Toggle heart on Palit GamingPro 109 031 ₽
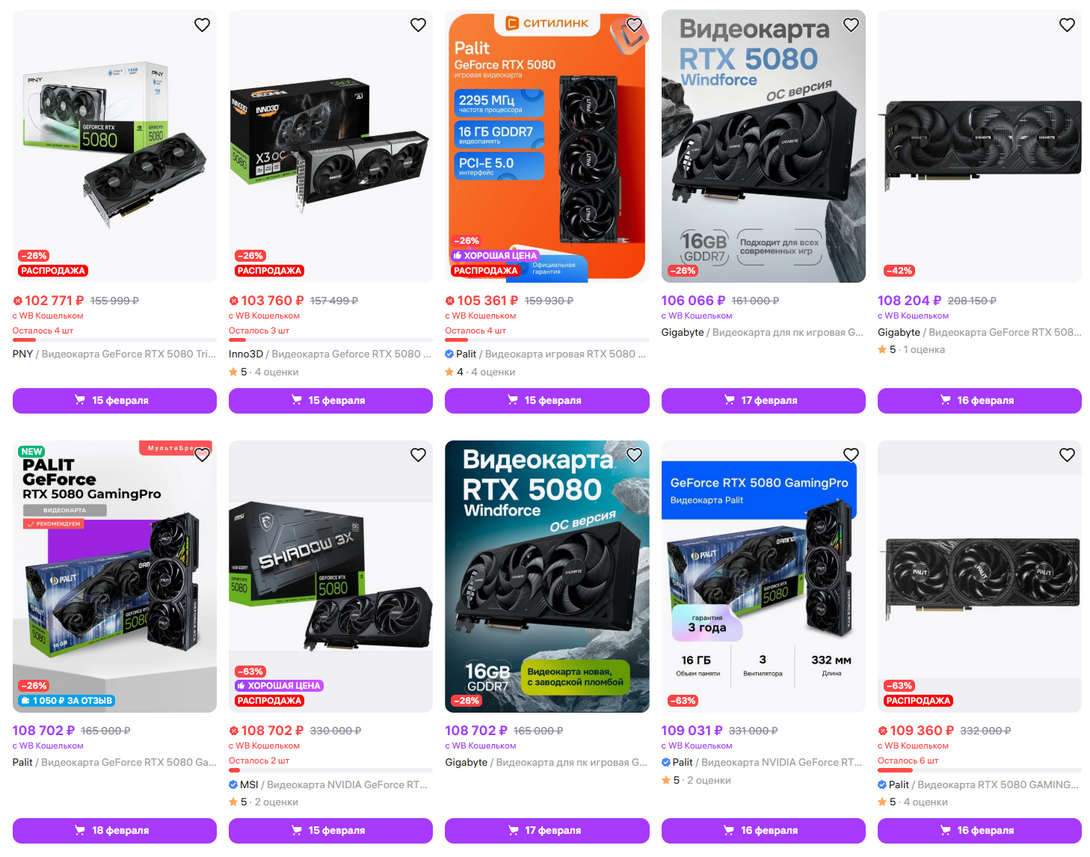 click(x=851, y=455)
